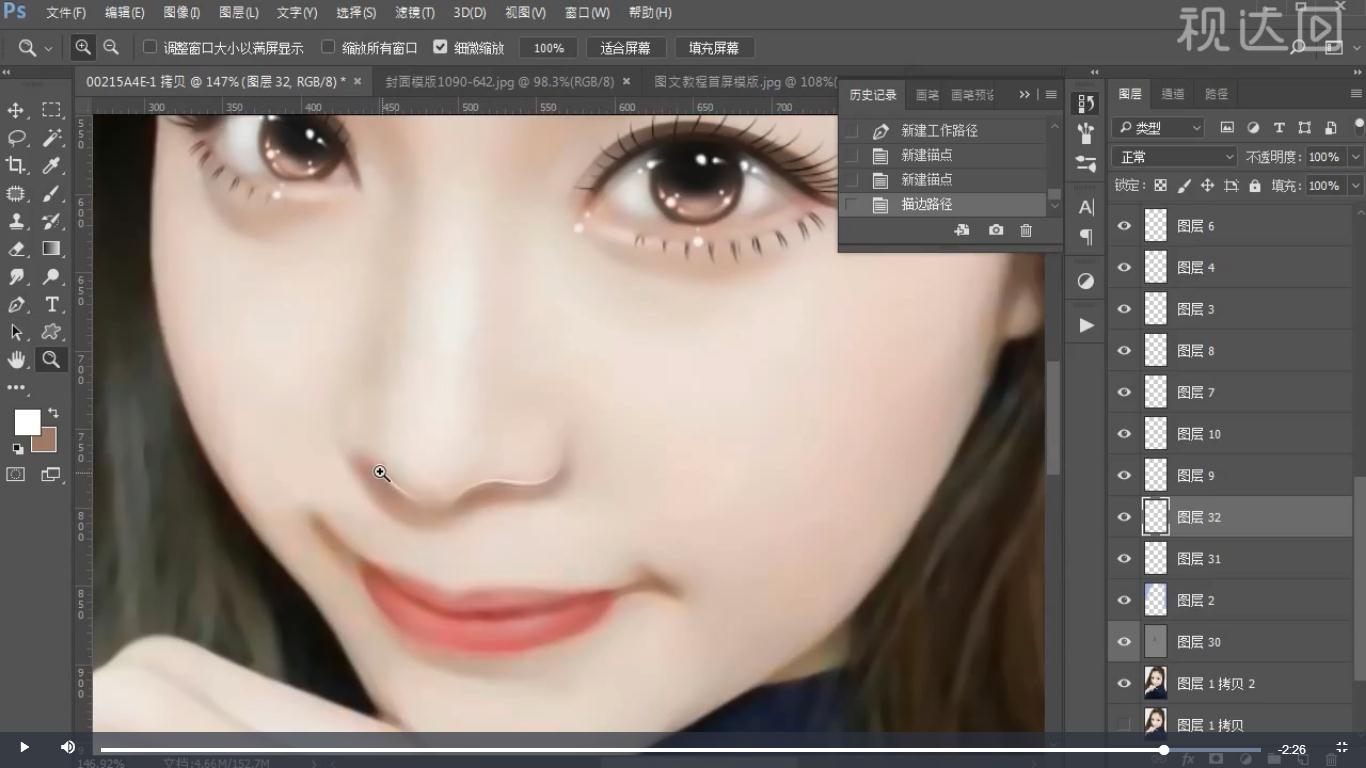Hide layer 图层 6
The image size is (1366, 768).
pyautogui.click(x=1124, y=226)
